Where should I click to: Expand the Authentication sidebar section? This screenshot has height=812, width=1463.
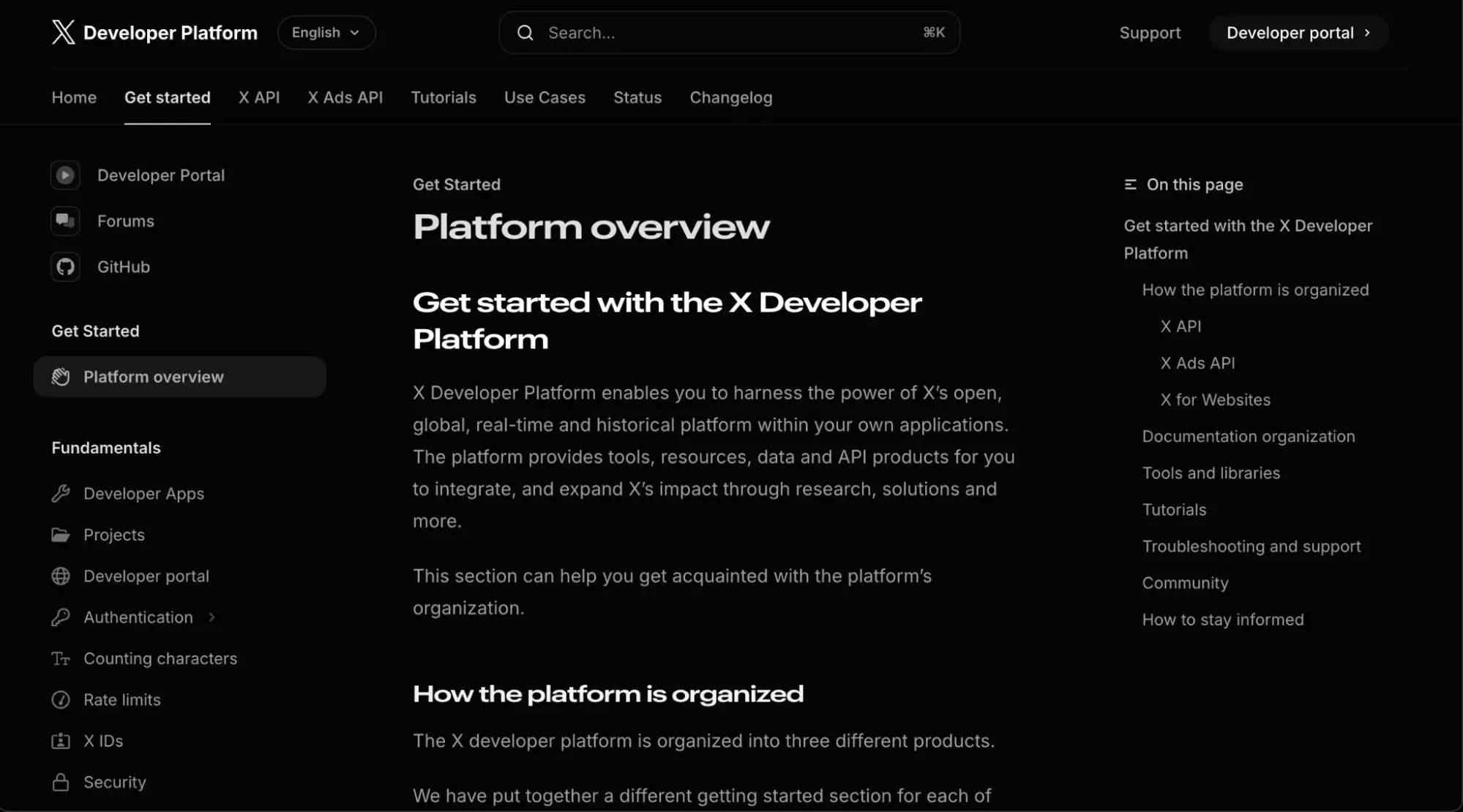coord(212,617)
